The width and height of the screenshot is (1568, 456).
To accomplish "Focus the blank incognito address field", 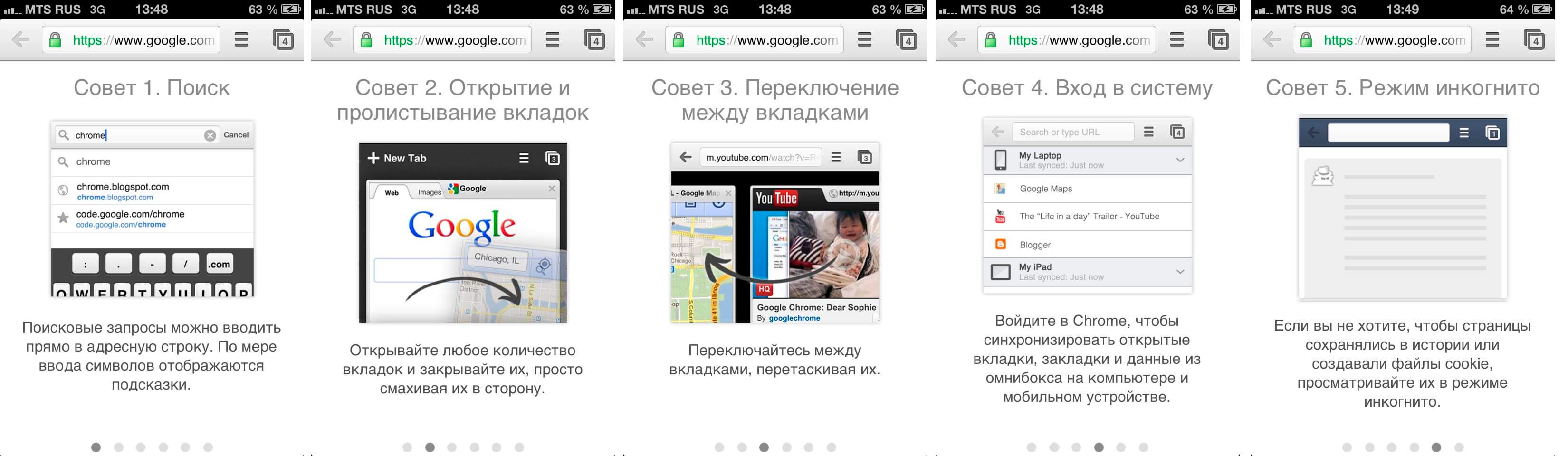I will tap(1388, 133).
